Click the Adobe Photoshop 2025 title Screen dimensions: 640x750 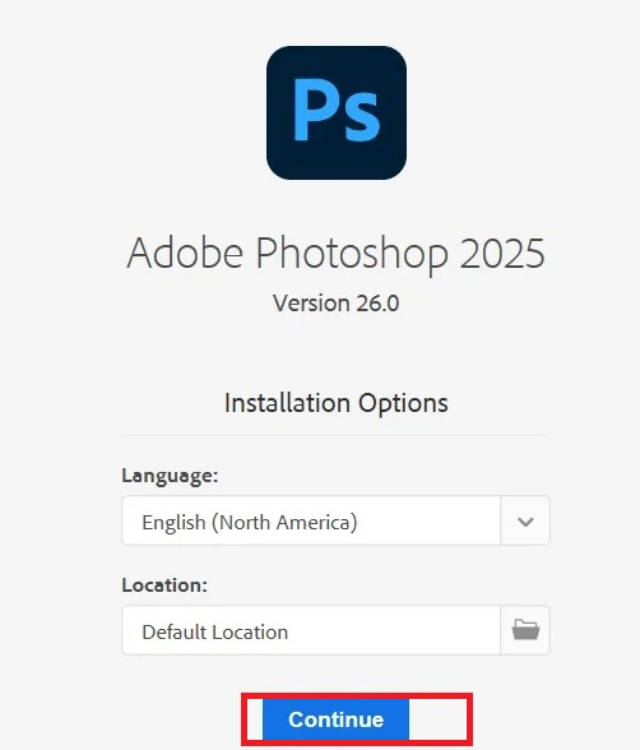coord(336,253)
